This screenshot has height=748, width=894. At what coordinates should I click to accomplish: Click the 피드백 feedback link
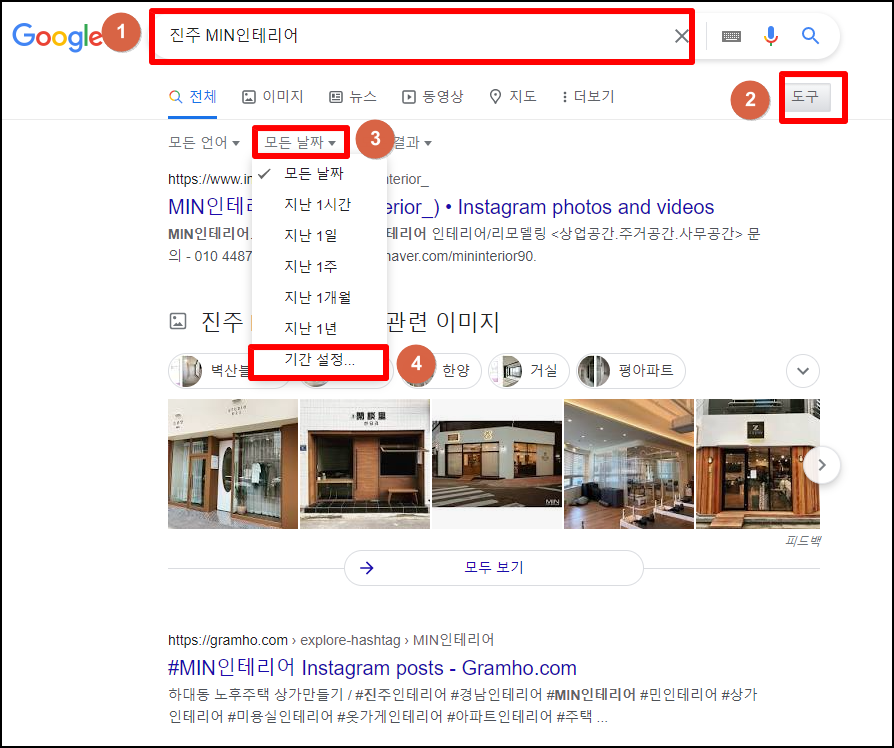(x=803, y=540)
